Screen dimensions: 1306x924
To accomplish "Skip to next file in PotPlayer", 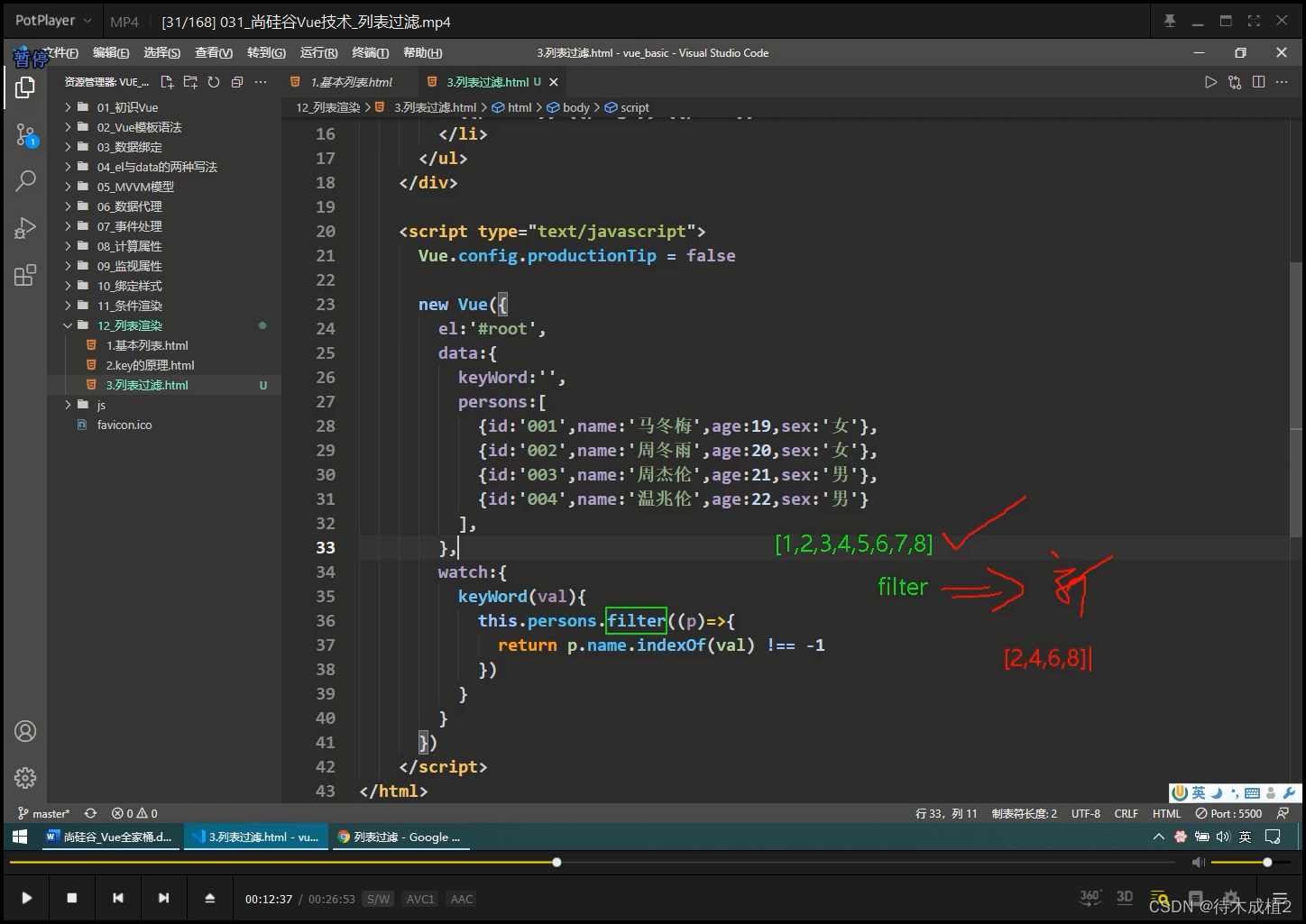I will tap(163, 898).
